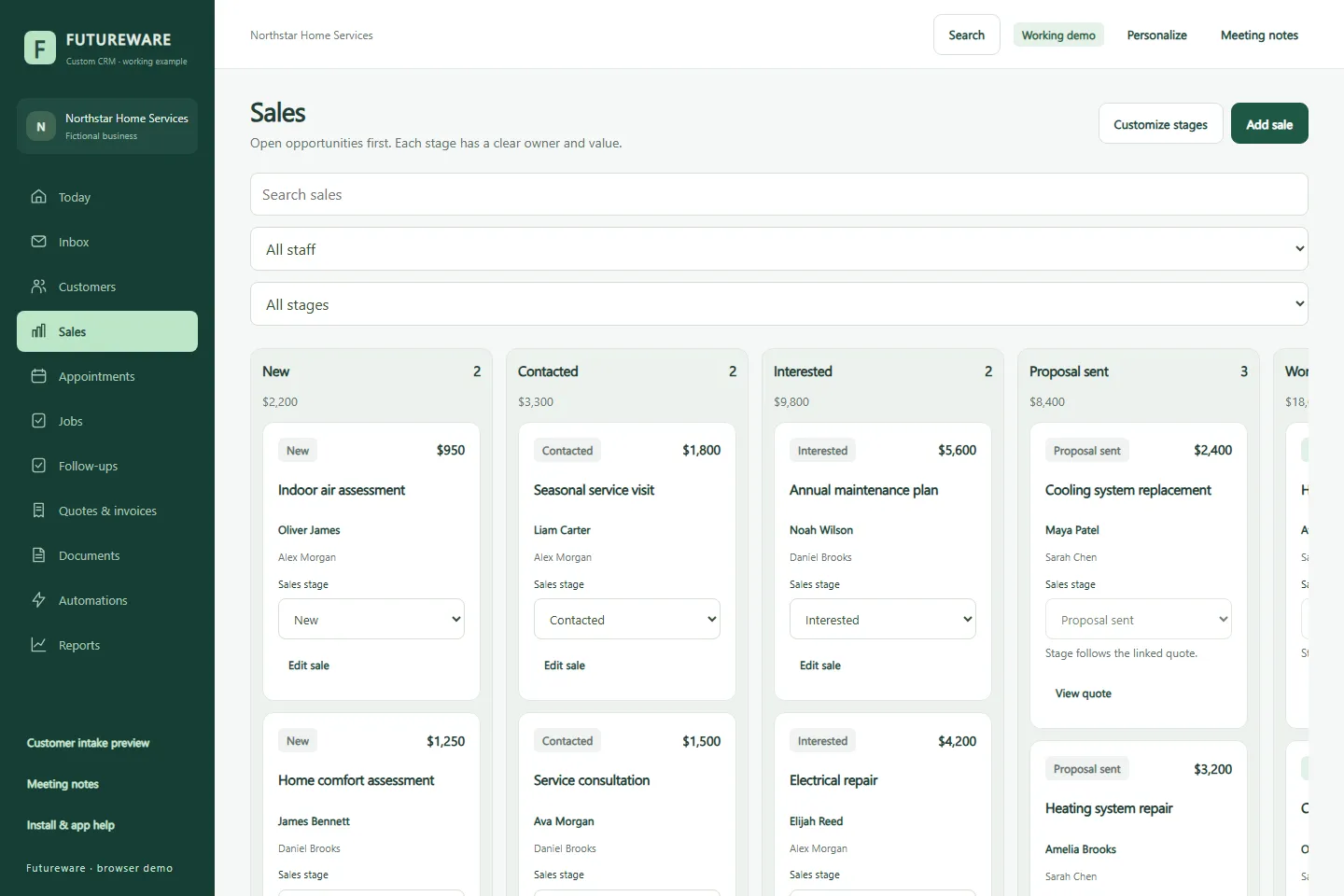Open the All staff filter dropdown
The image size is (1344, 896).
[779, 249]
